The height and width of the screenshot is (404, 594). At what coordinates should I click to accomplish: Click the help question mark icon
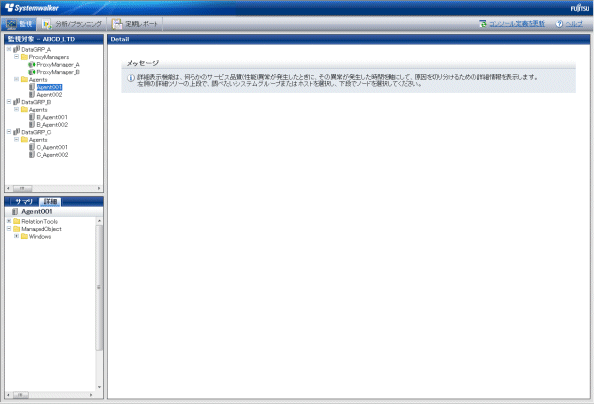pyautogui.click(x=559, y=24)
